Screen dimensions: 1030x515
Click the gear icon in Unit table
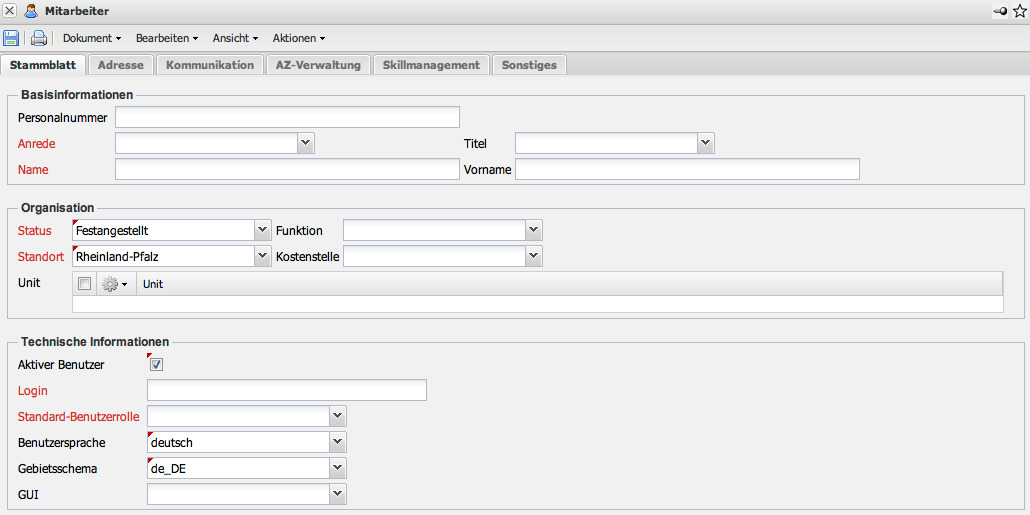point(114,284)
